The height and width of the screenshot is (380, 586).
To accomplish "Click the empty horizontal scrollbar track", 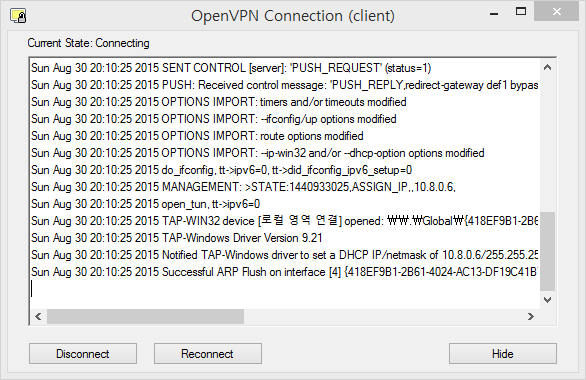I will (383, 316).
